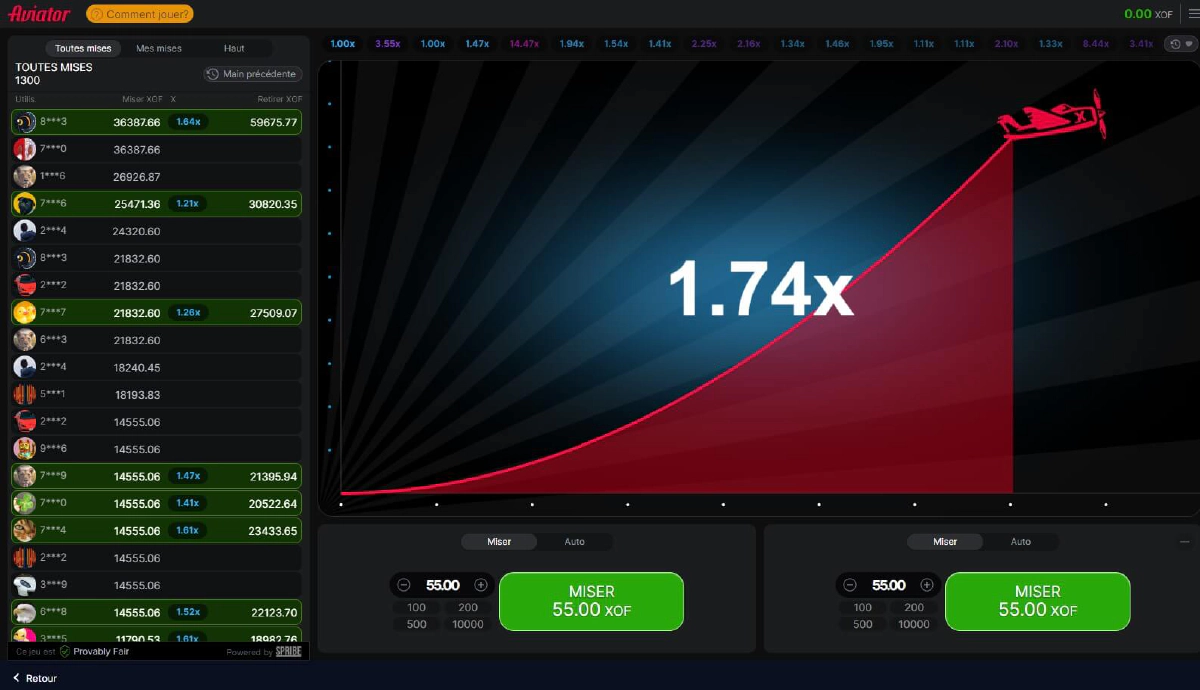Show Main précédente previous hand
The height and width of the screenshot is (690, 1200).
(x=253, y=74)
